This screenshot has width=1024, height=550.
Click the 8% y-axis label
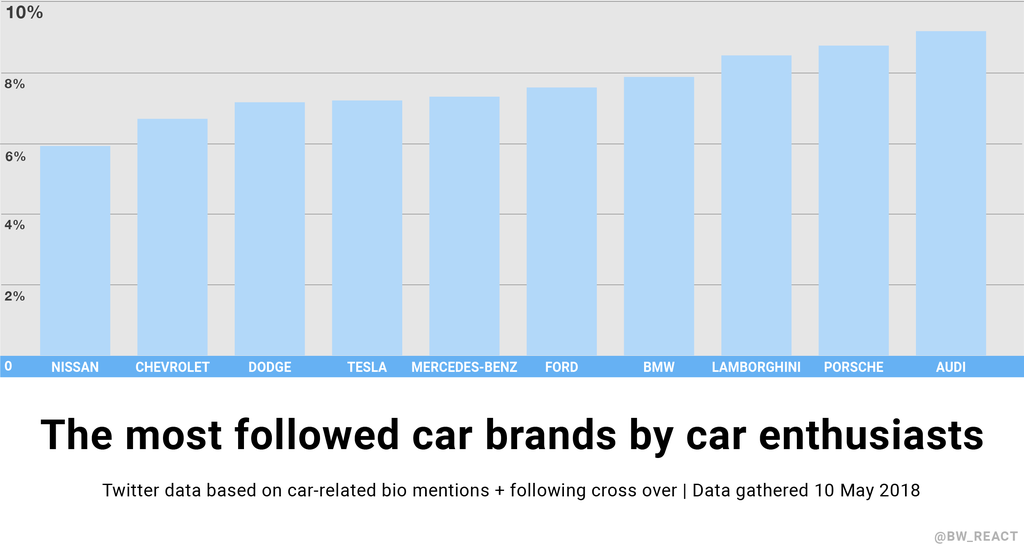click(x=14, y=84)
